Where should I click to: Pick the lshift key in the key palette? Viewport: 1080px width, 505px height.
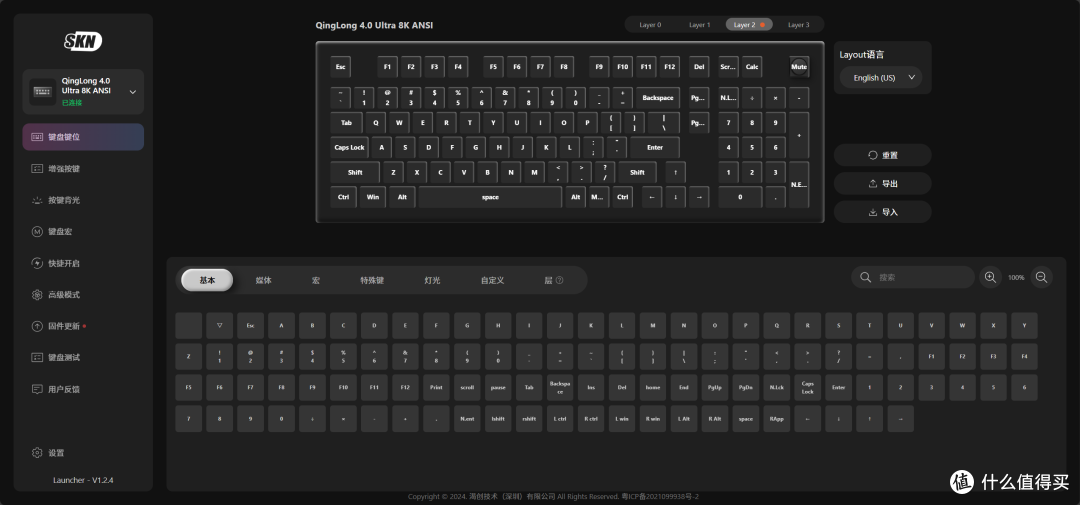498,418
